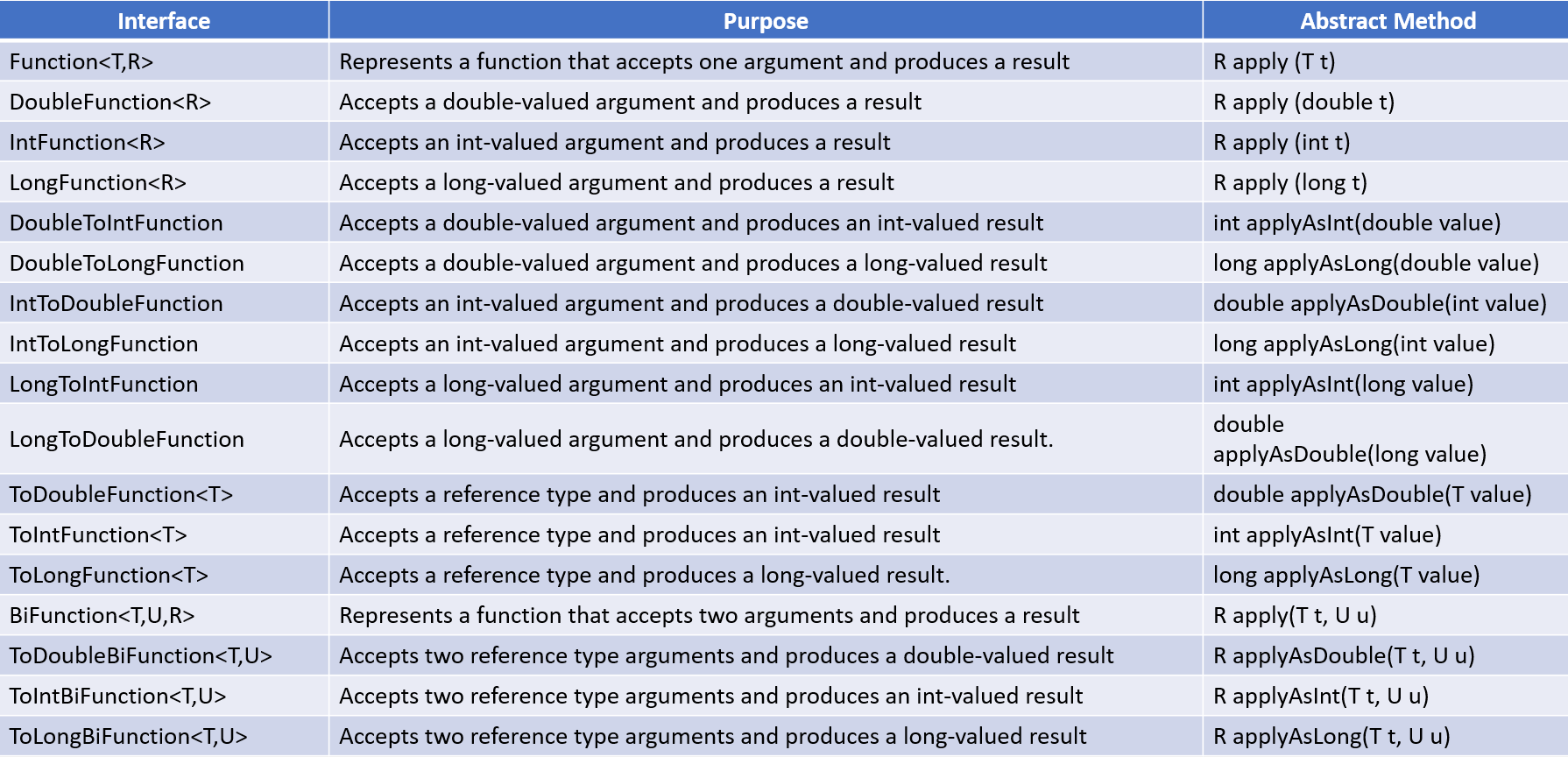This screenshot has width=1568, height=757.
Task: Click the IntFunction<R> interface name
Action: click(88, 143)
